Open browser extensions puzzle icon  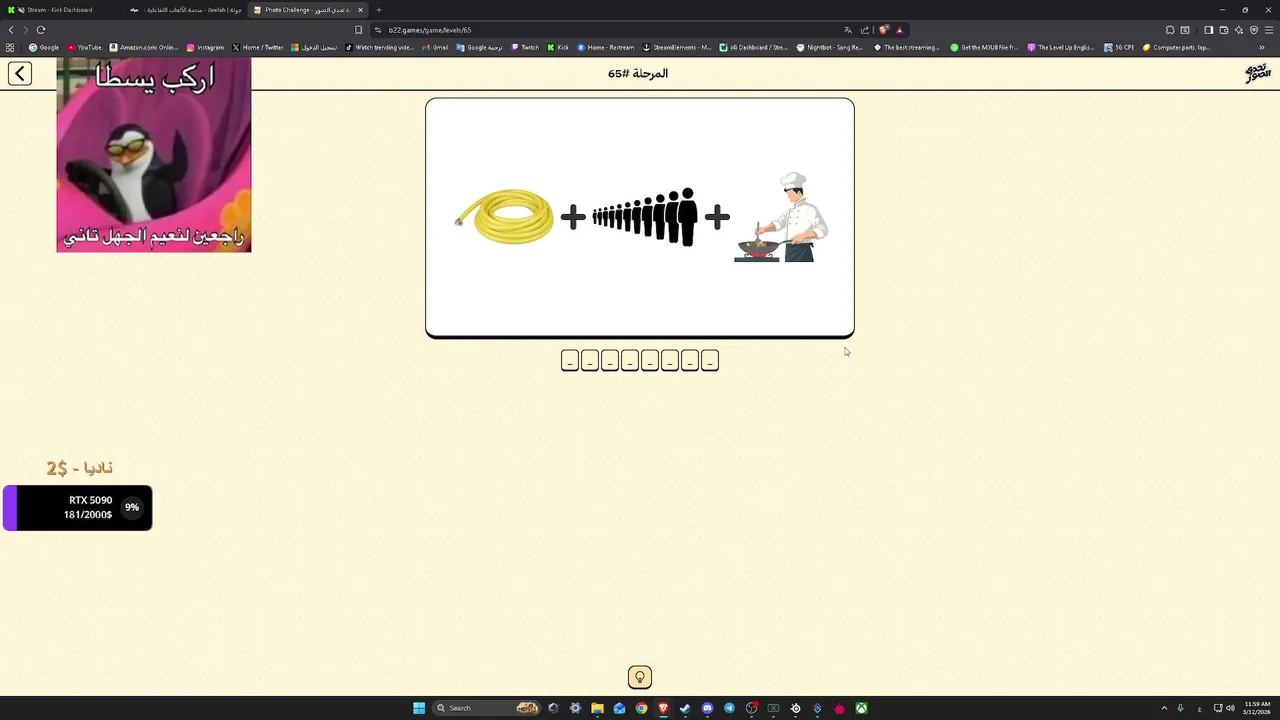1170,30
